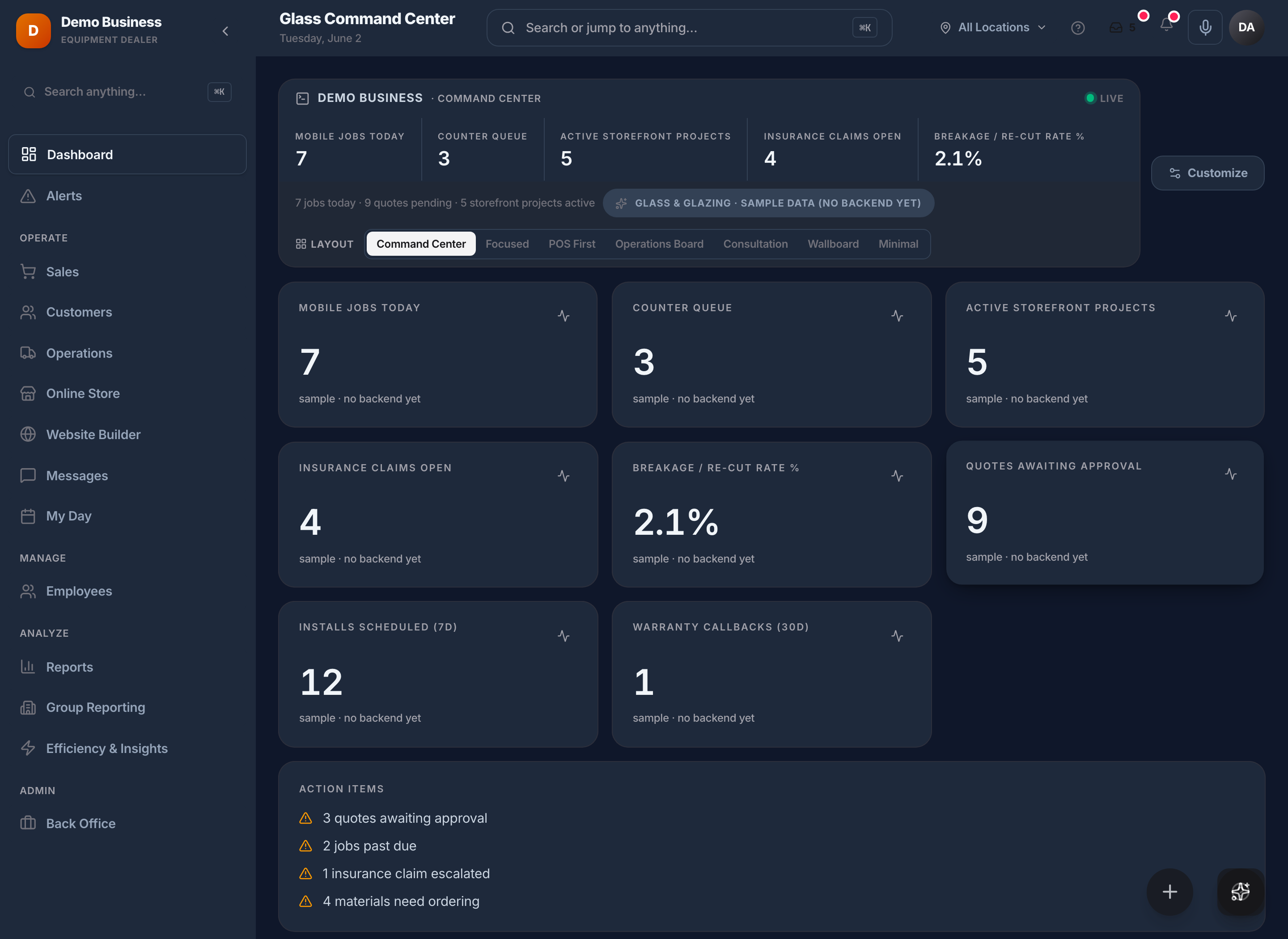Open the AI sparkle assistant button

(1240, 891)
